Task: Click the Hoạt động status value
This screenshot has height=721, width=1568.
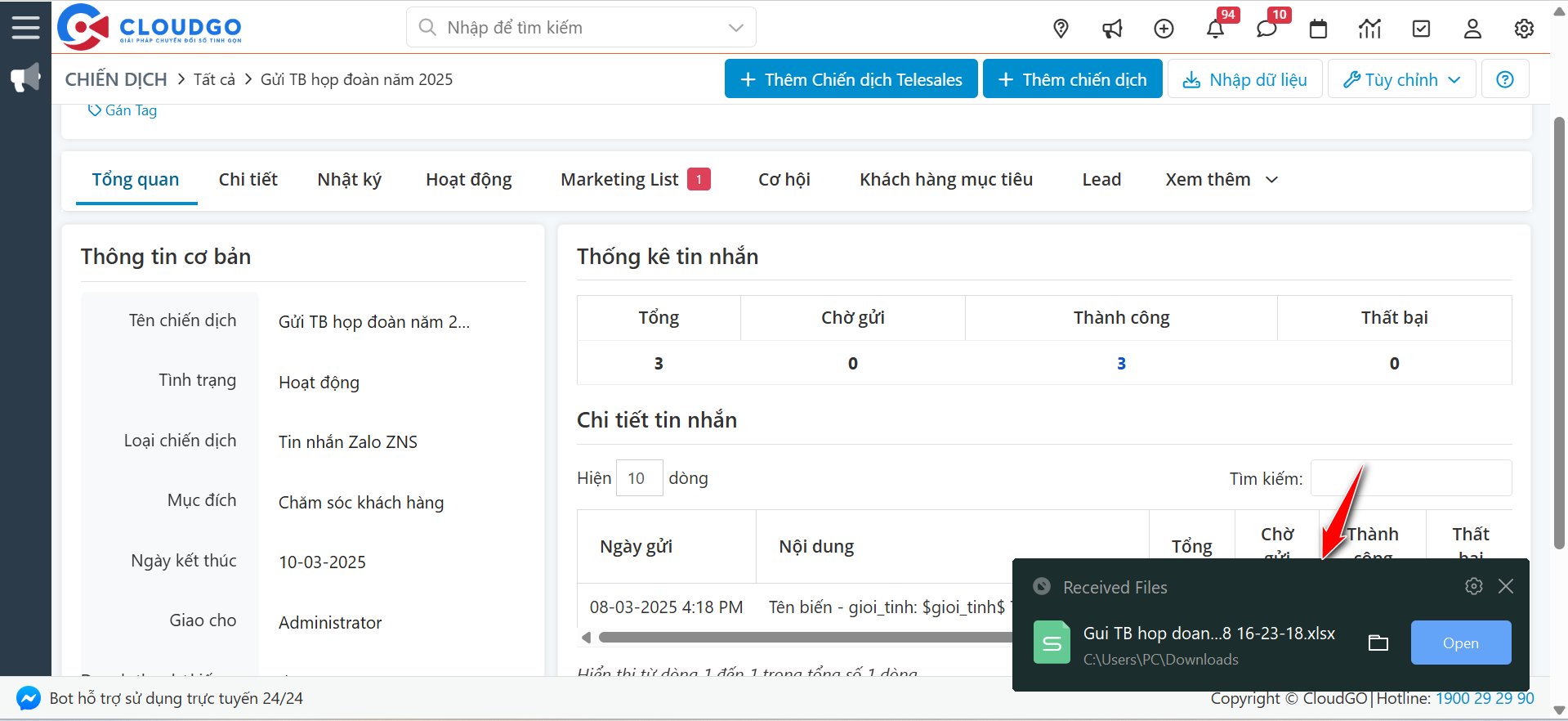Action: (319, 383)
